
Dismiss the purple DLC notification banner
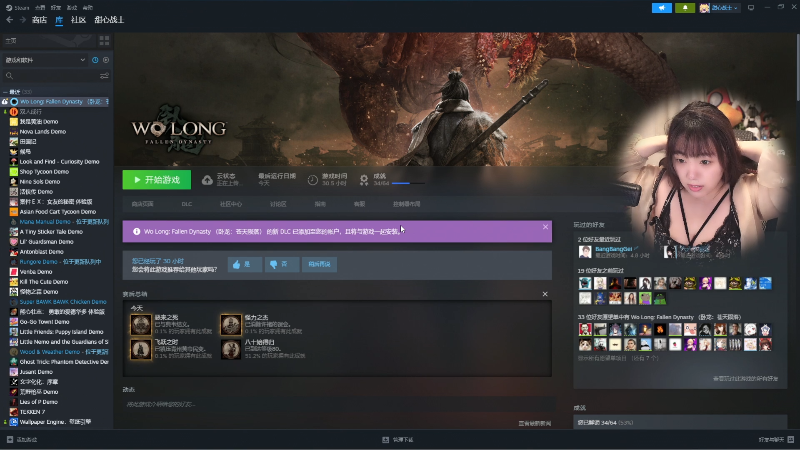[x=545, y=227]
